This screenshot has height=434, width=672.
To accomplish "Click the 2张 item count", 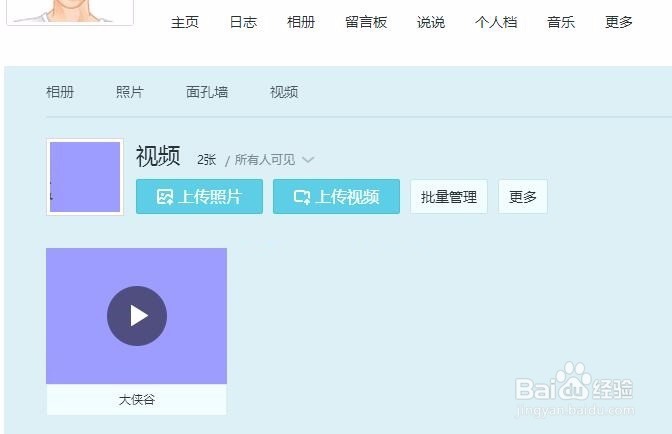I will [207, 160].
